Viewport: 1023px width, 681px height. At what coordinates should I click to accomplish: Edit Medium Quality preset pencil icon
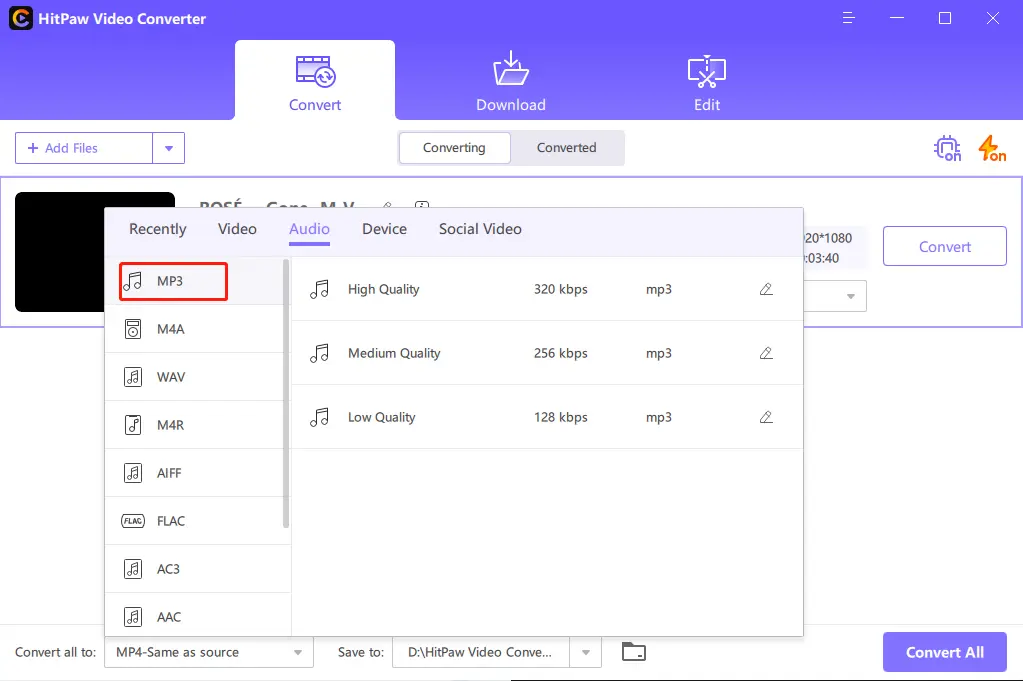766,353
